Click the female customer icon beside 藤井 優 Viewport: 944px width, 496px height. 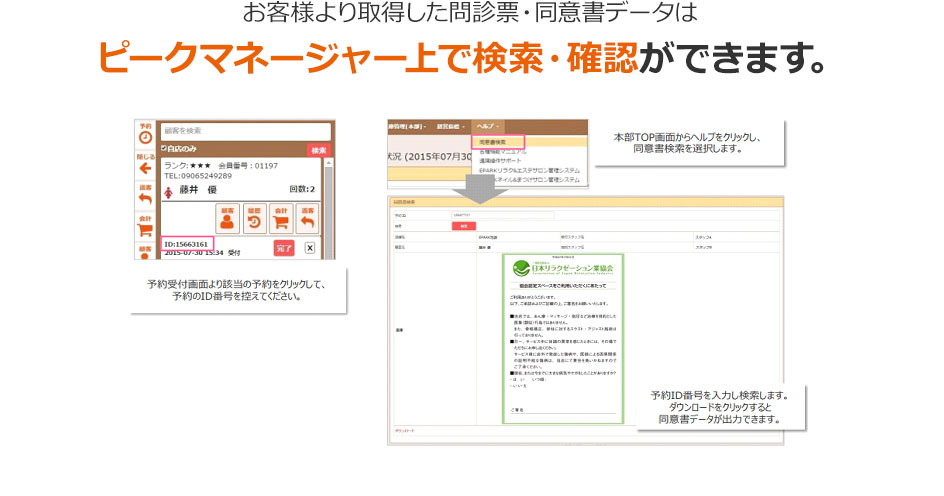pos(169,191)
